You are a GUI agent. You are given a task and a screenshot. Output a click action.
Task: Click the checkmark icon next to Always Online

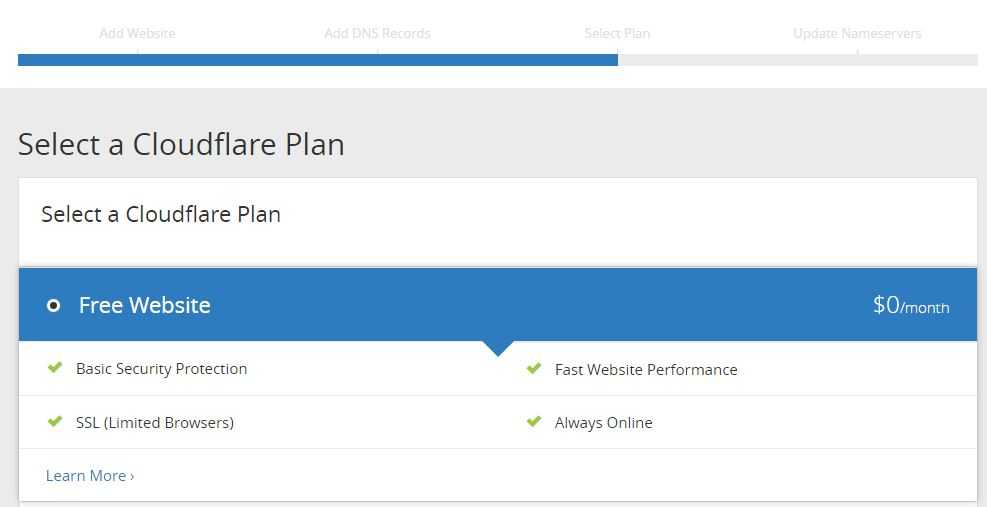(534, 422)
